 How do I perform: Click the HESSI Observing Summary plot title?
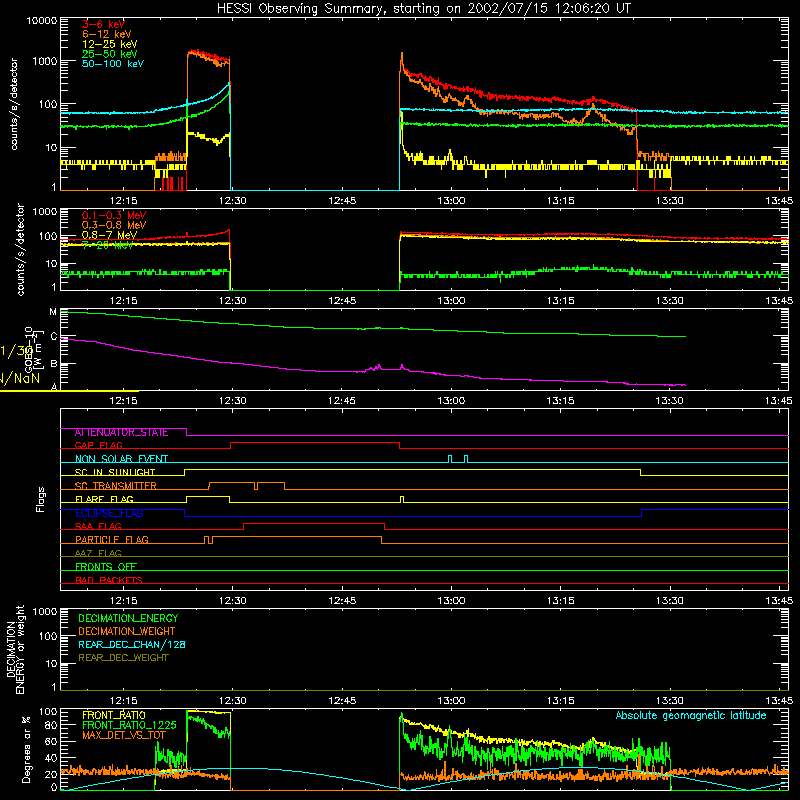(x=423, y=9)
